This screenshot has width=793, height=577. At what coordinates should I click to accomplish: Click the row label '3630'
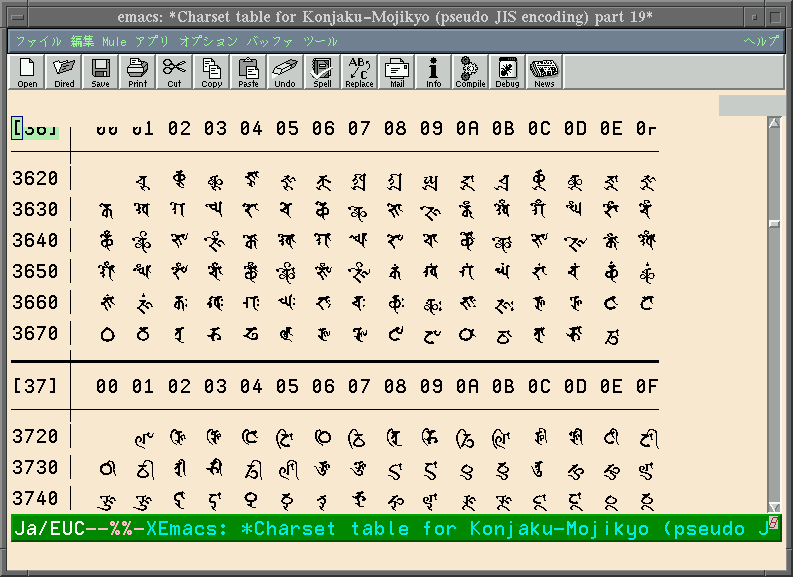[x=35, y=209]
